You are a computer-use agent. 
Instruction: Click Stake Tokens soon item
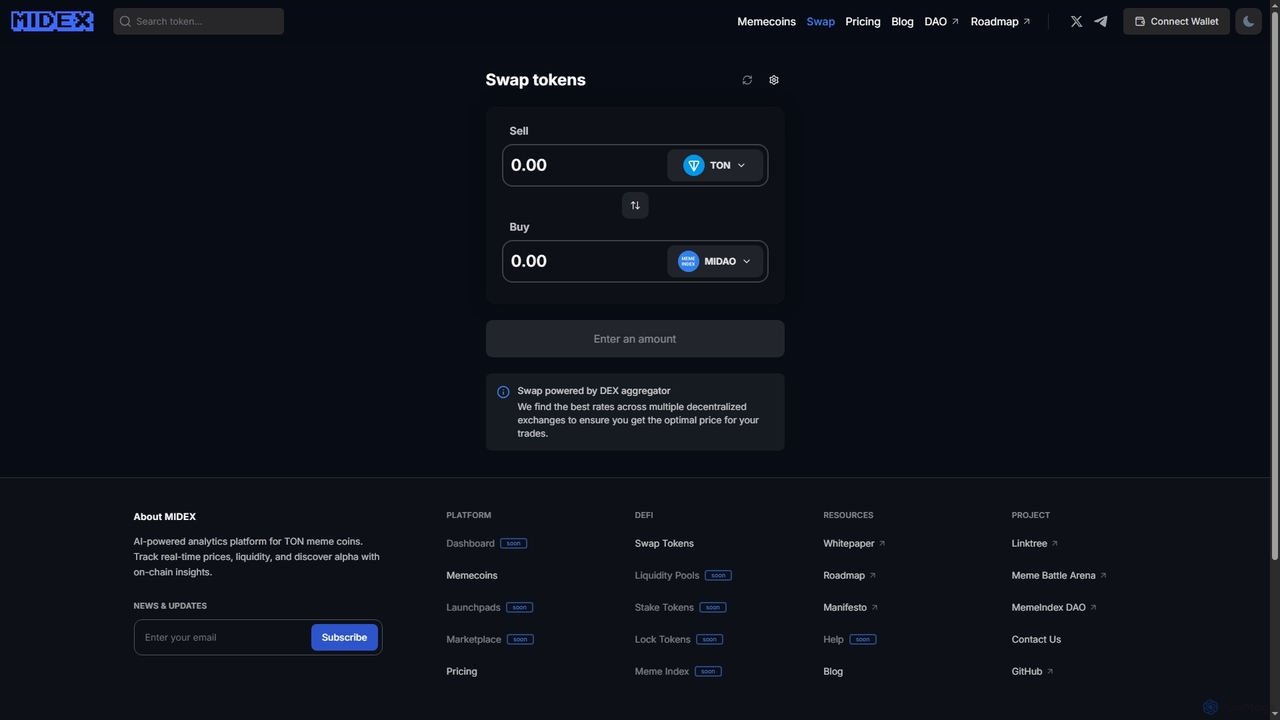[x=681, y=607]
